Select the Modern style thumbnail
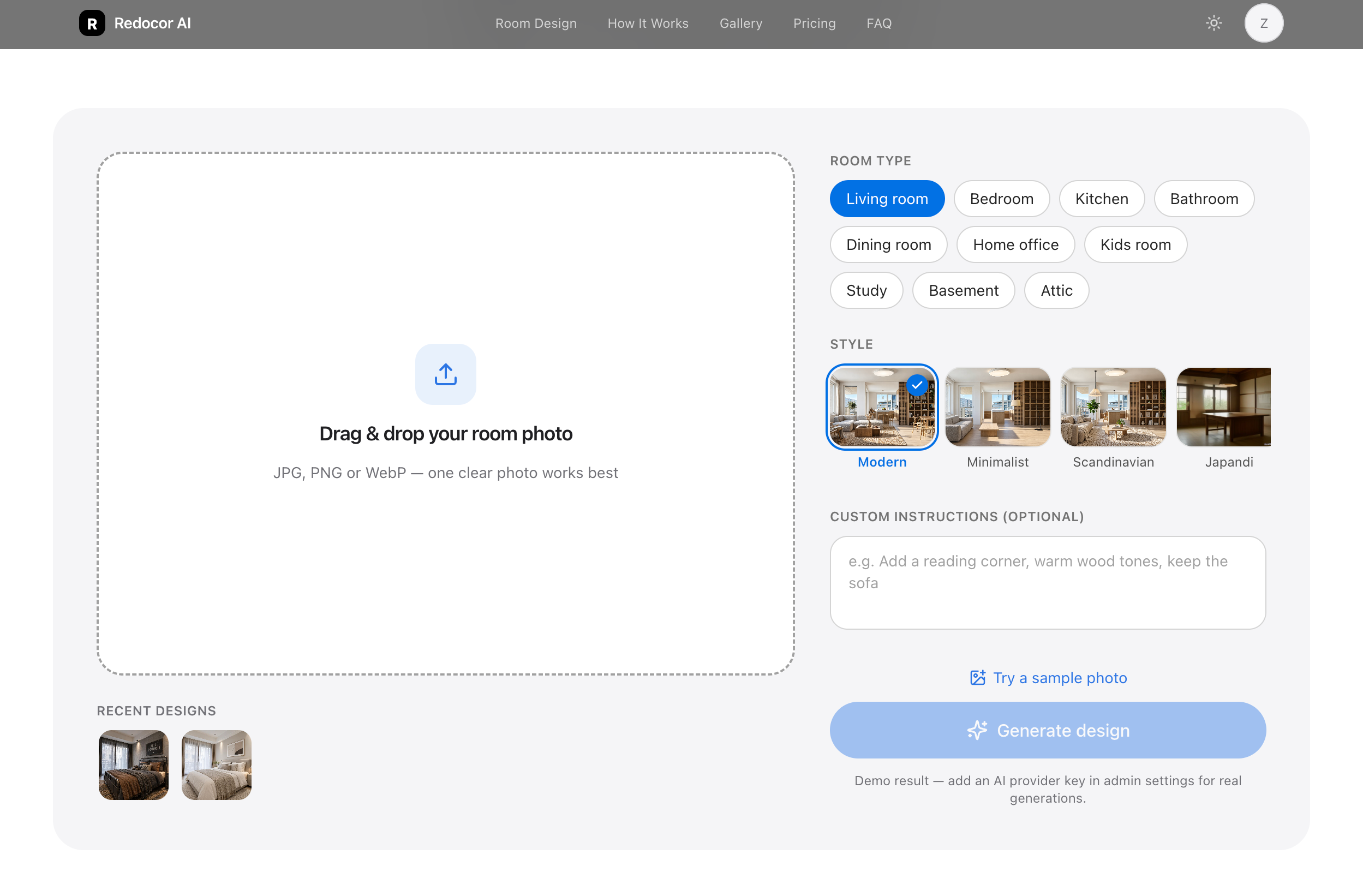The width and height of the screenshot is (1363, 896). tap(882, 407)
